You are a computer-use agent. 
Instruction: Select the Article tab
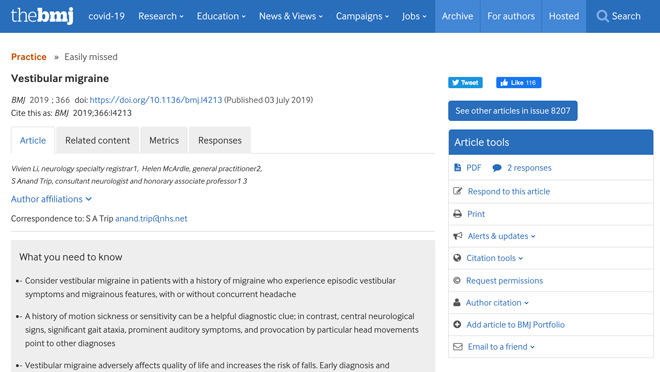(33, 140)
